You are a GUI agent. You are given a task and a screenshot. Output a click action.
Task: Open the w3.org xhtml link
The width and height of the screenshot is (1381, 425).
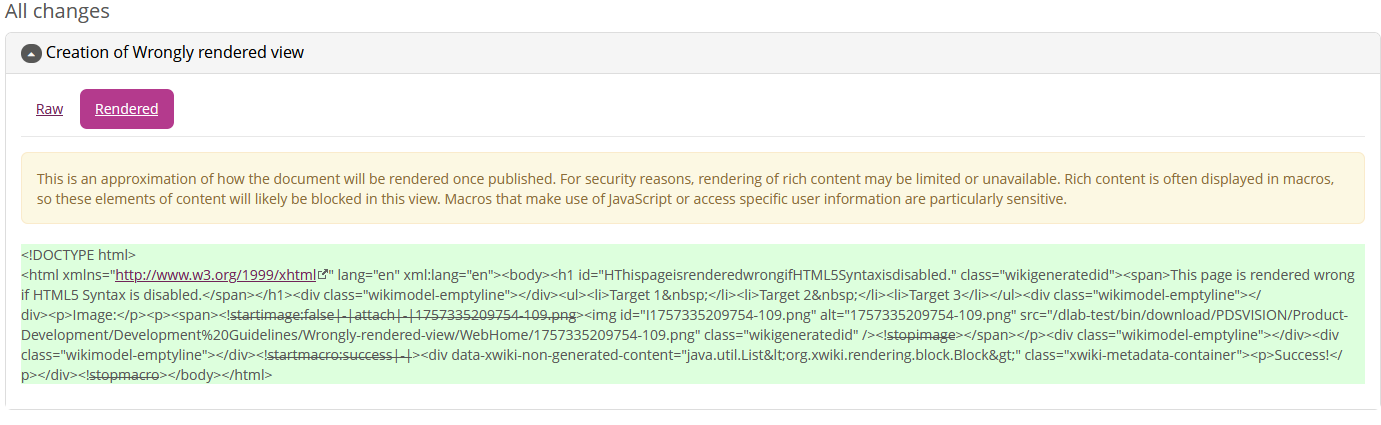point(215,274)
